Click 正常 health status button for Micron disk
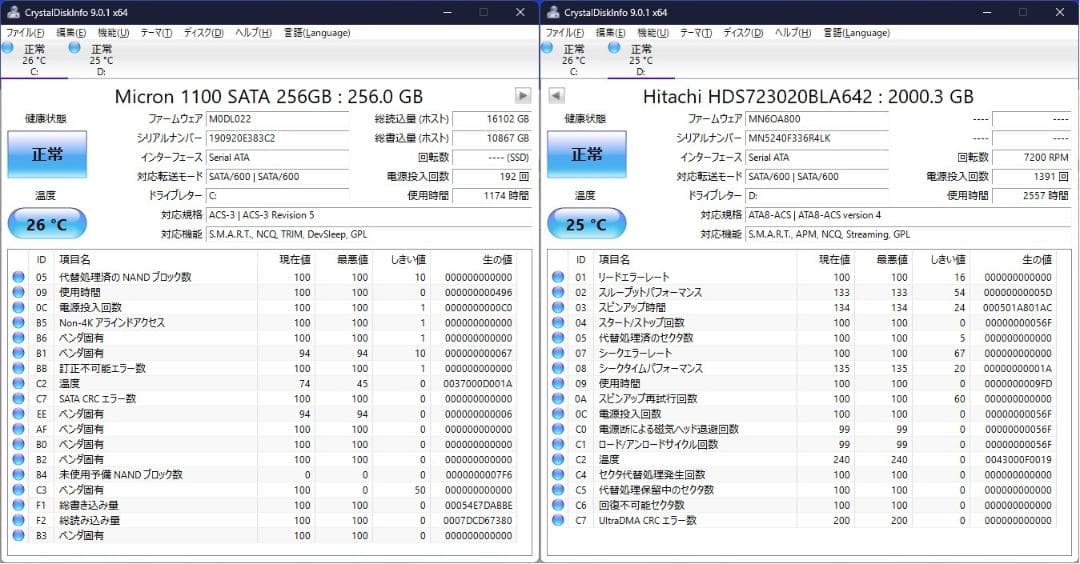The width and height of the screenshot is (1080, 564). point(47,154)
